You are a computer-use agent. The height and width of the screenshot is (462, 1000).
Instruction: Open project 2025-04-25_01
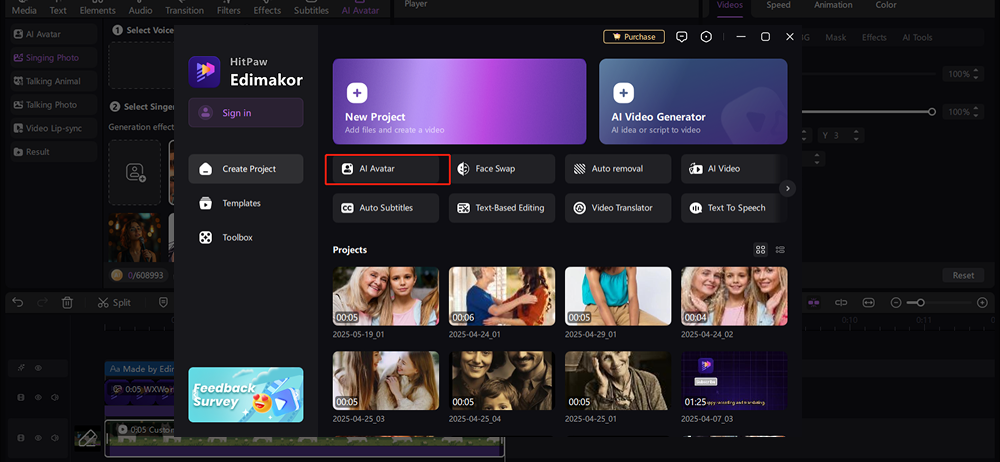[618, 381]
